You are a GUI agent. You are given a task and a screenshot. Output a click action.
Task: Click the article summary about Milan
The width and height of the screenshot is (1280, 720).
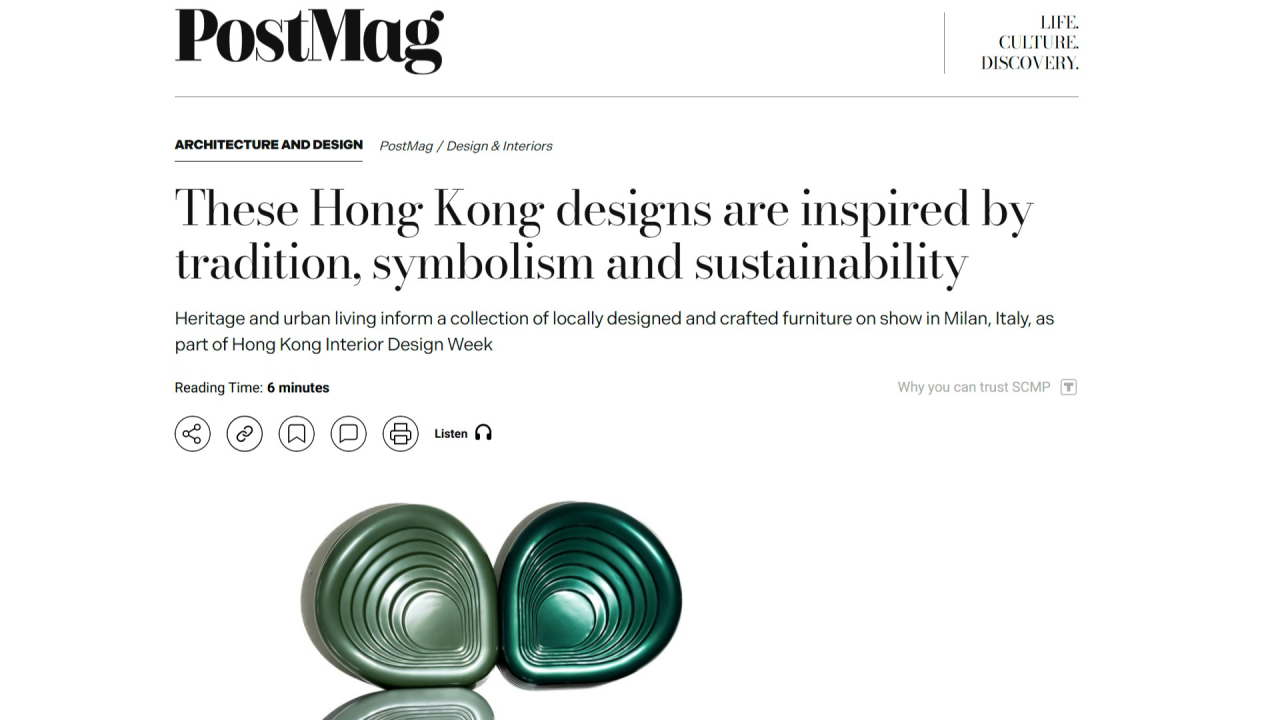pyautogui.click(x=614, y=331)
